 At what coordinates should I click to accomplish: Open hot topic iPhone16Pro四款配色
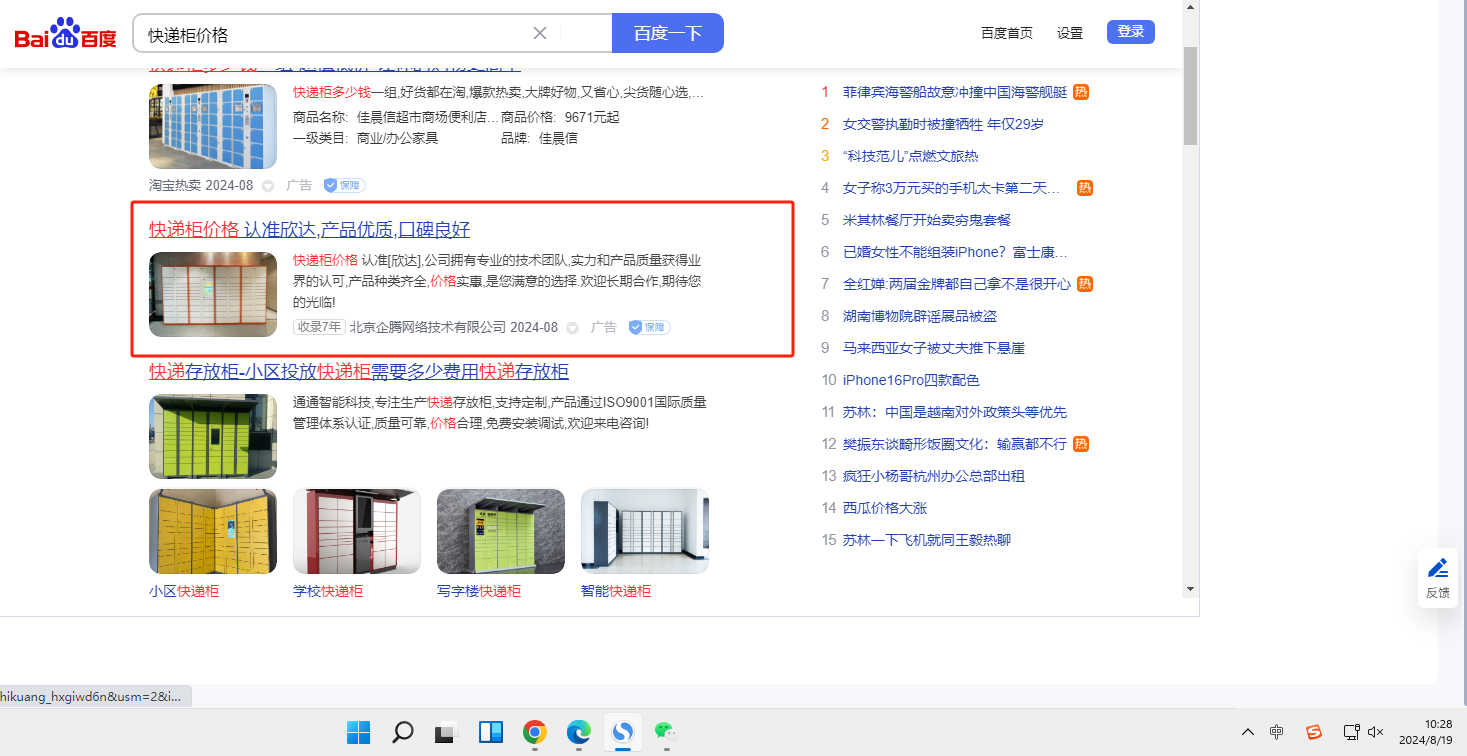click(x=911, y=380)
